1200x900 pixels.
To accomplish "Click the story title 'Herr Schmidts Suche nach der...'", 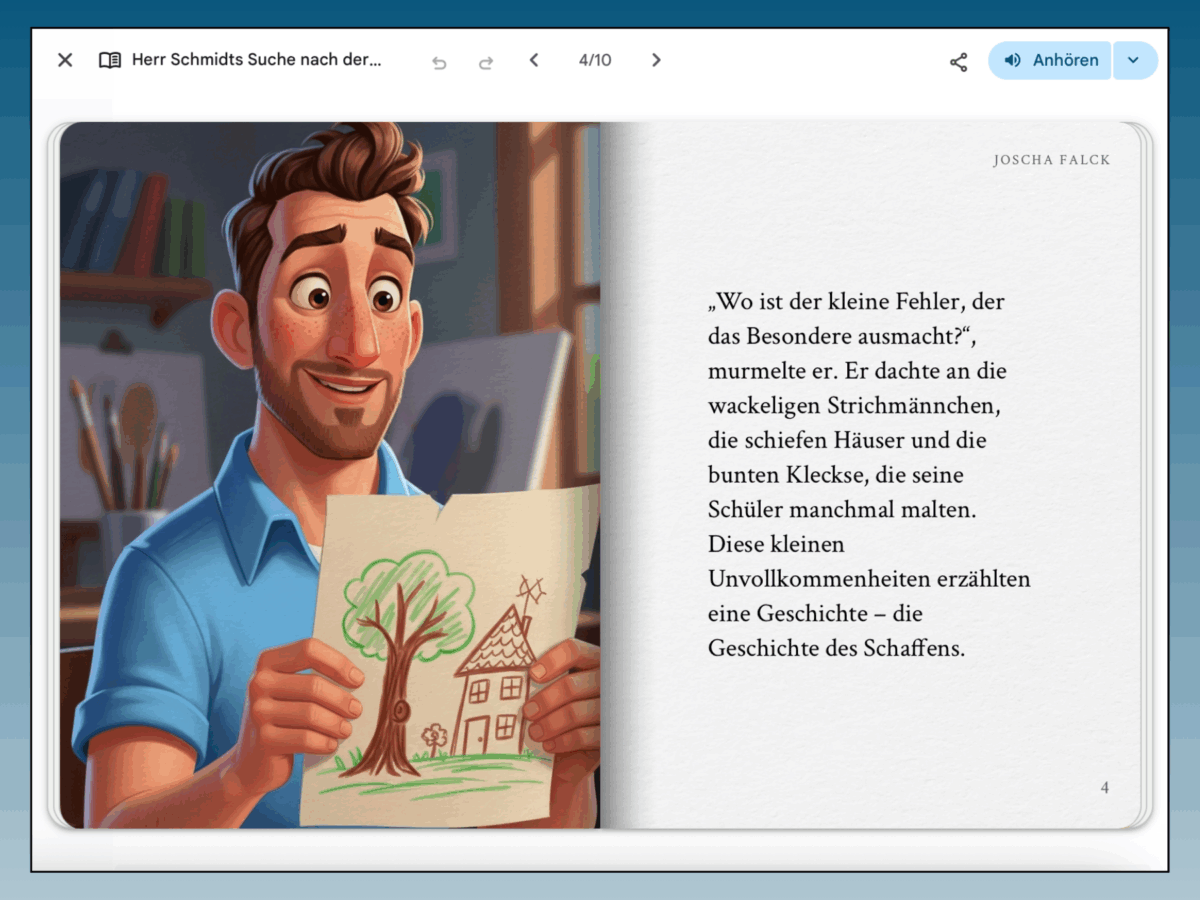I will coord(257,60).
